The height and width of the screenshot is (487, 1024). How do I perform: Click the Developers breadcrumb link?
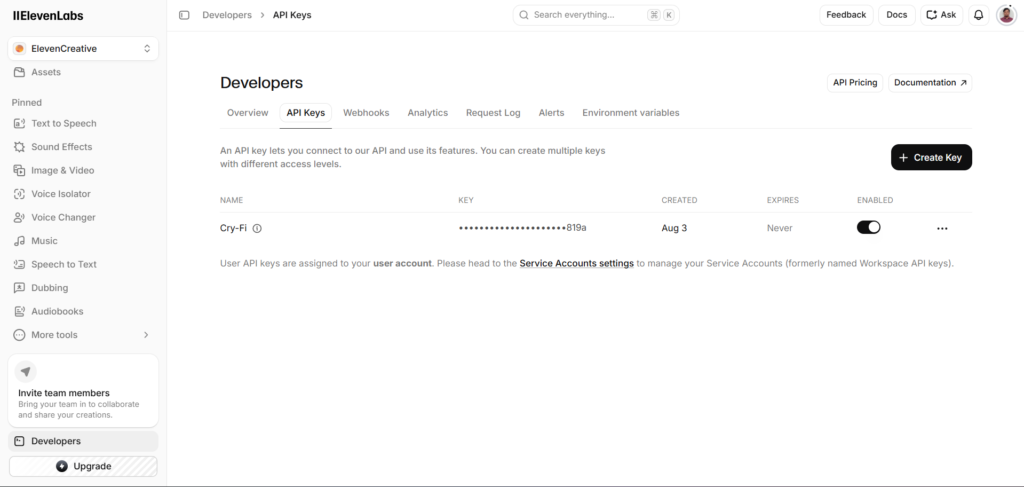tap(227, 15)
